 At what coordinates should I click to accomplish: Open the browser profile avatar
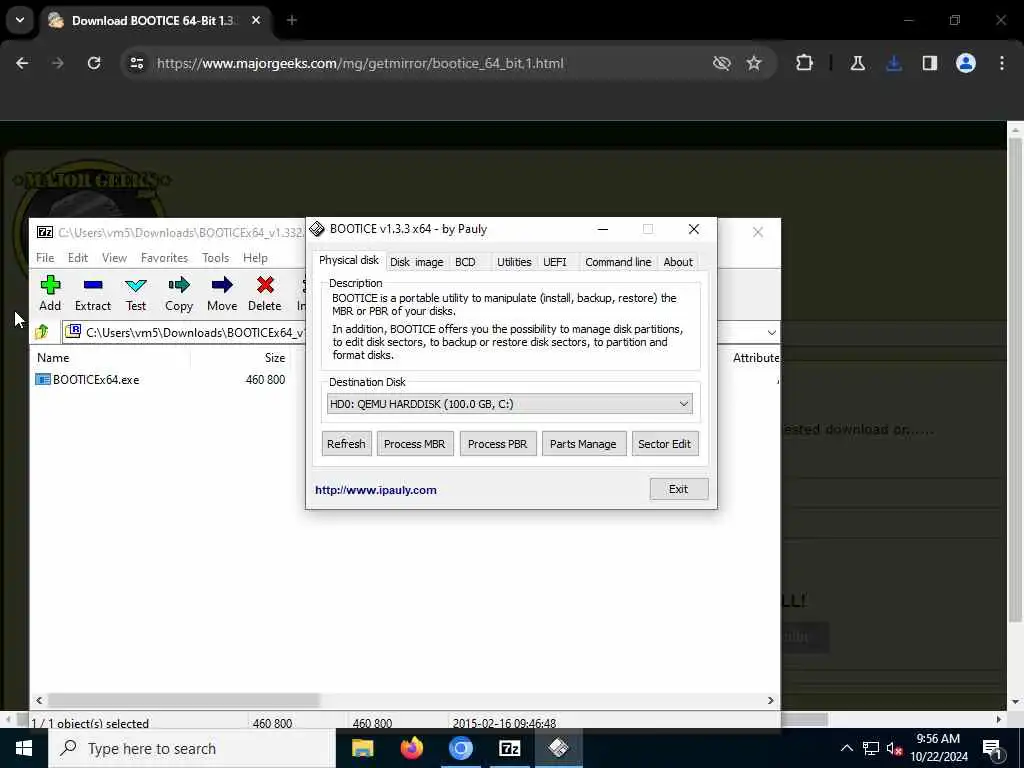point(966,63)
